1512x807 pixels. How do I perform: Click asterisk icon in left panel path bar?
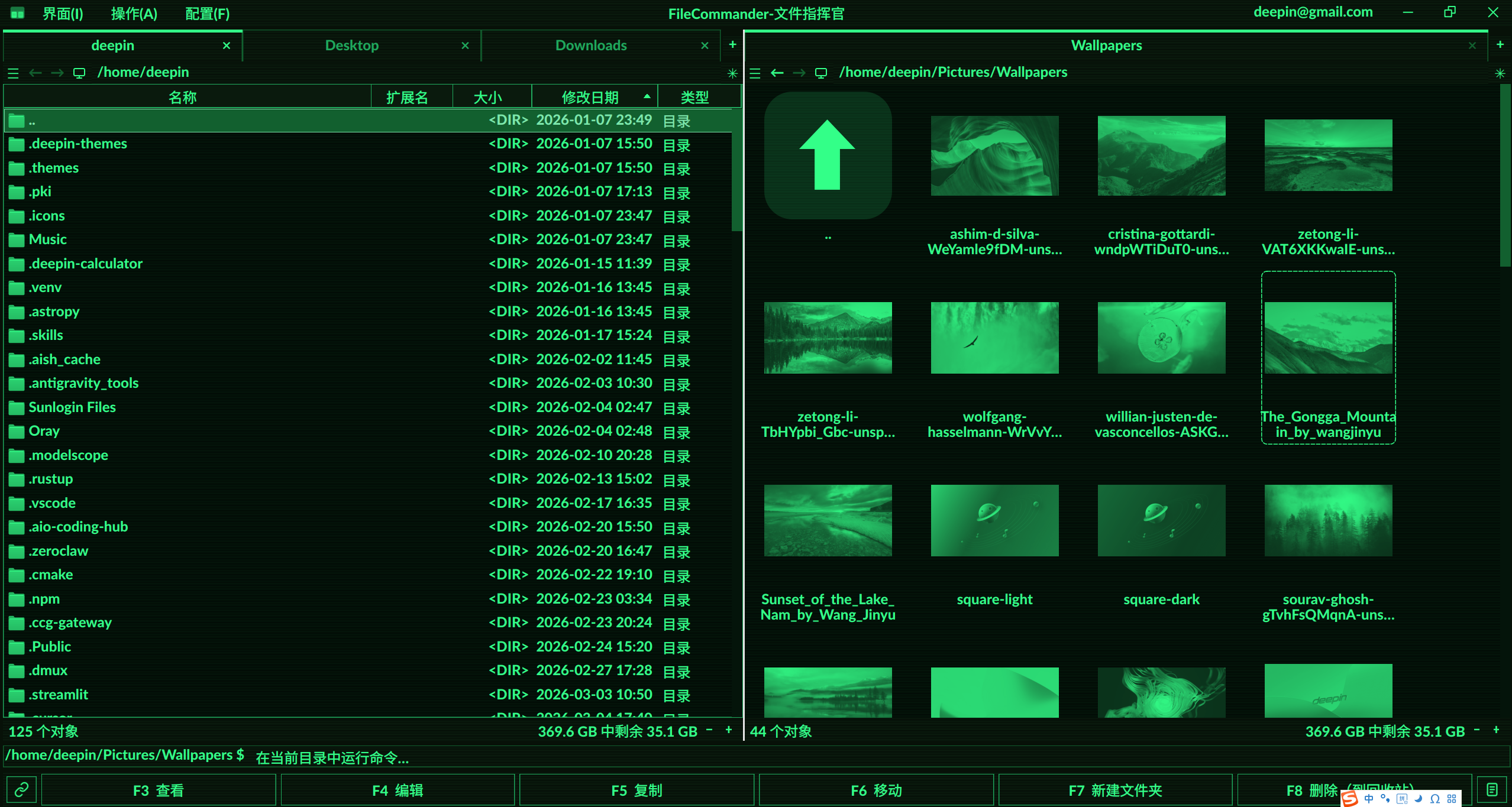tap(732, 73)
